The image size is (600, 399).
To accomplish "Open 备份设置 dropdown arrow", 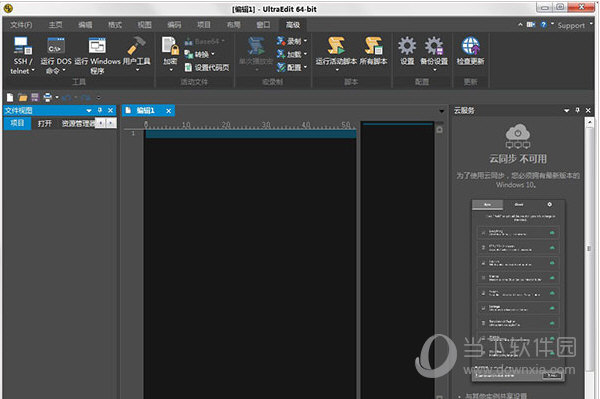I will tap(434, 70).
